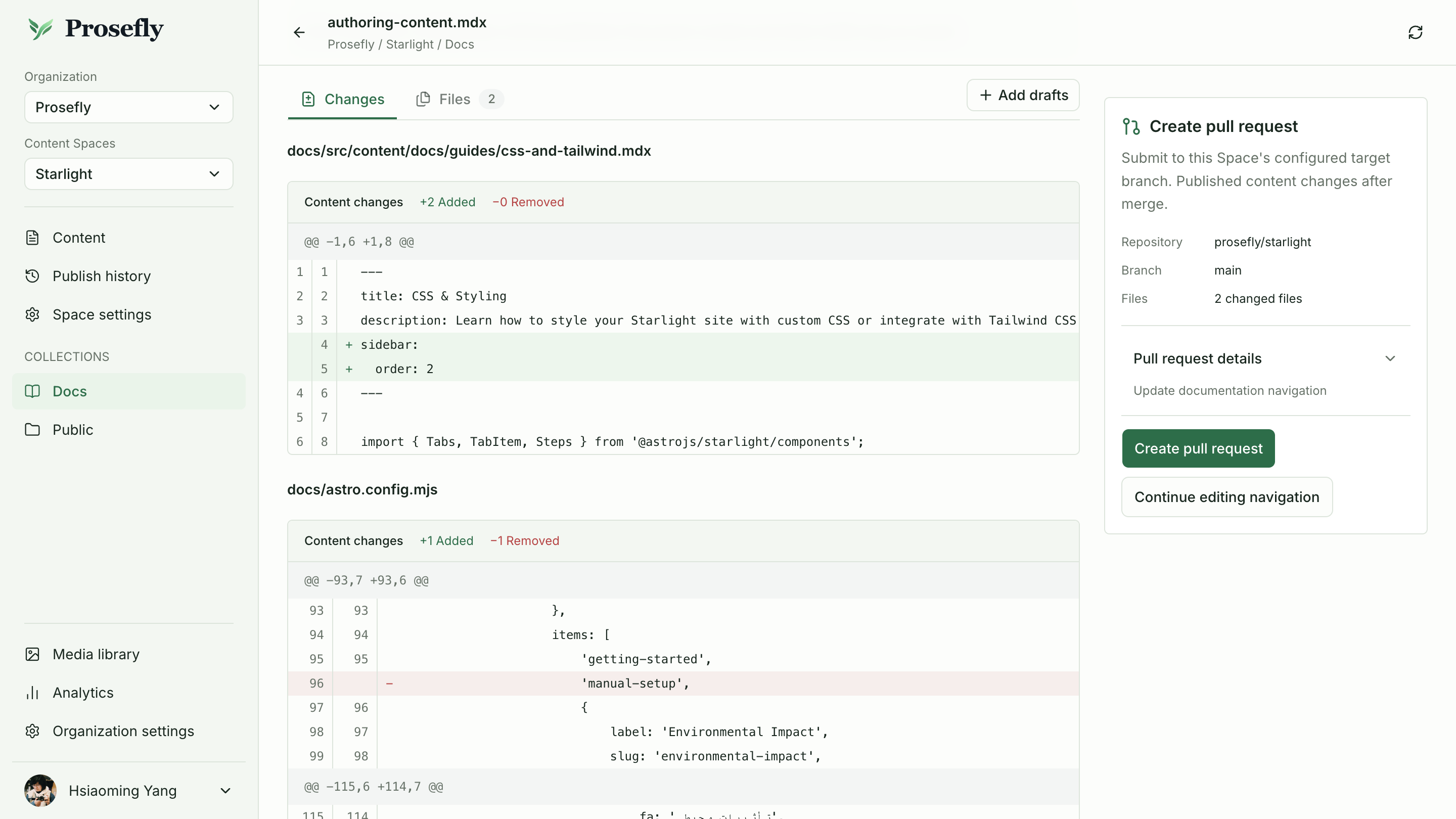This screenshot has height=819, width=1456.
Task: Click the Organization settings gear icon
Action: [32, 731]
